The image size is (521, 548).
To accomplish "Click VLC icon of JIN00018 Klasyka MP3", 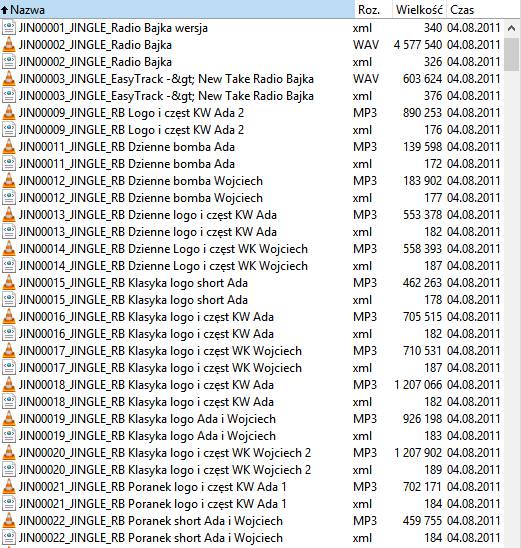I will [9, 385].
